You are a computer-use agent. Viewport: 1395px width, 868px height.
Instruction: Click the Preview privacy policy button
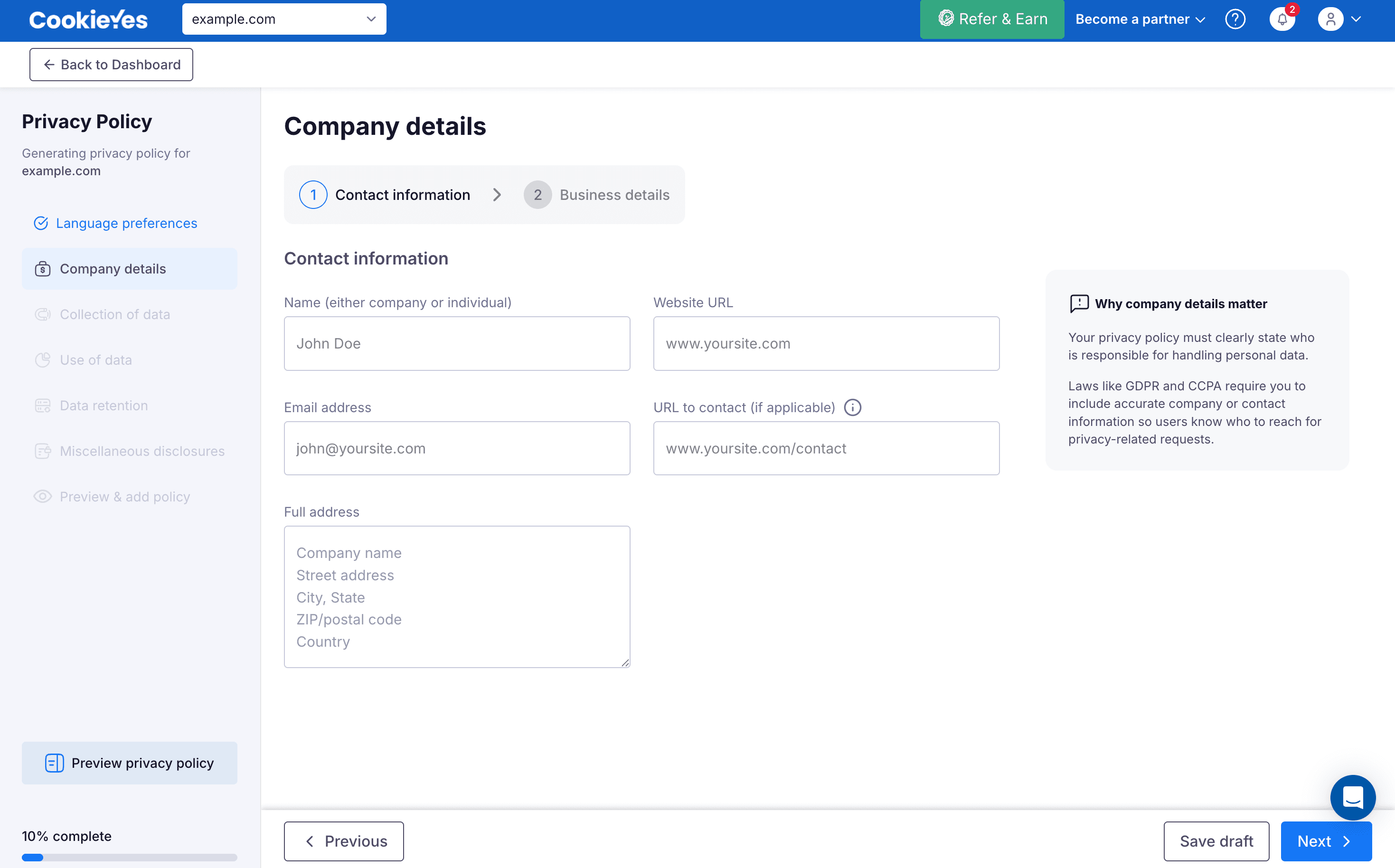130,763
